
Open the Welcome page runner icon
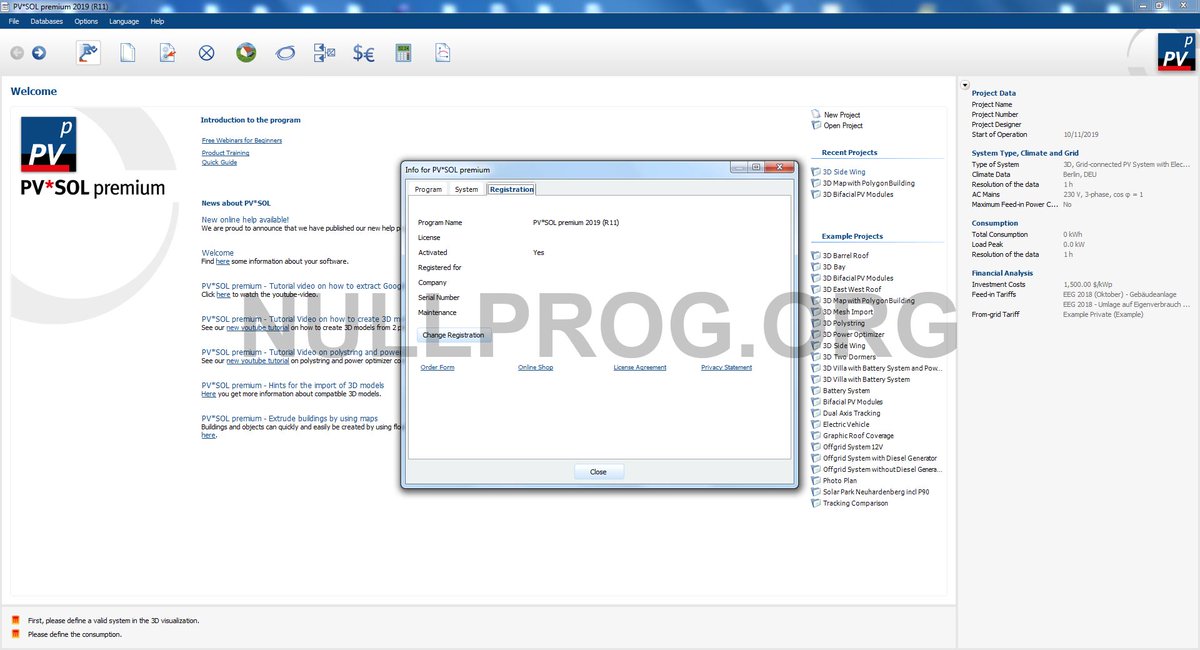[88, 53]
